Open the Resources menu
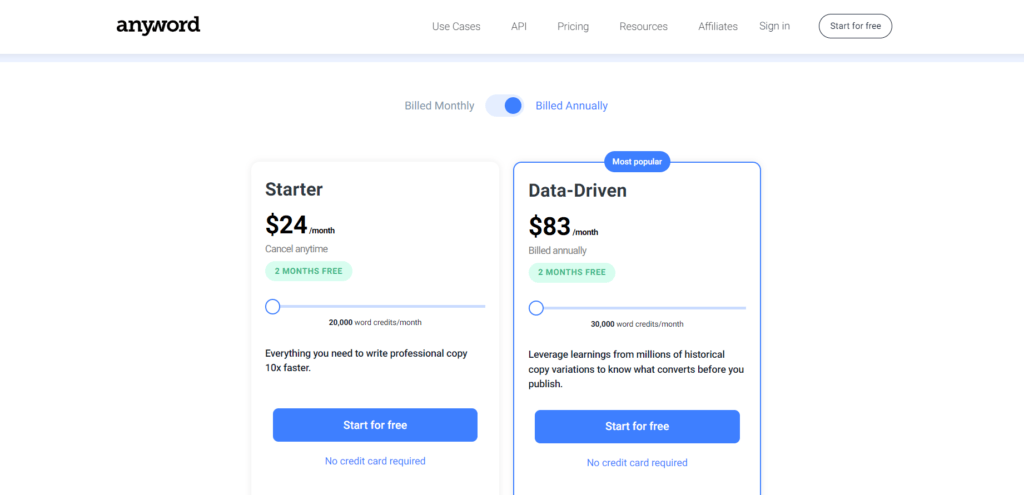 [643, 26]
